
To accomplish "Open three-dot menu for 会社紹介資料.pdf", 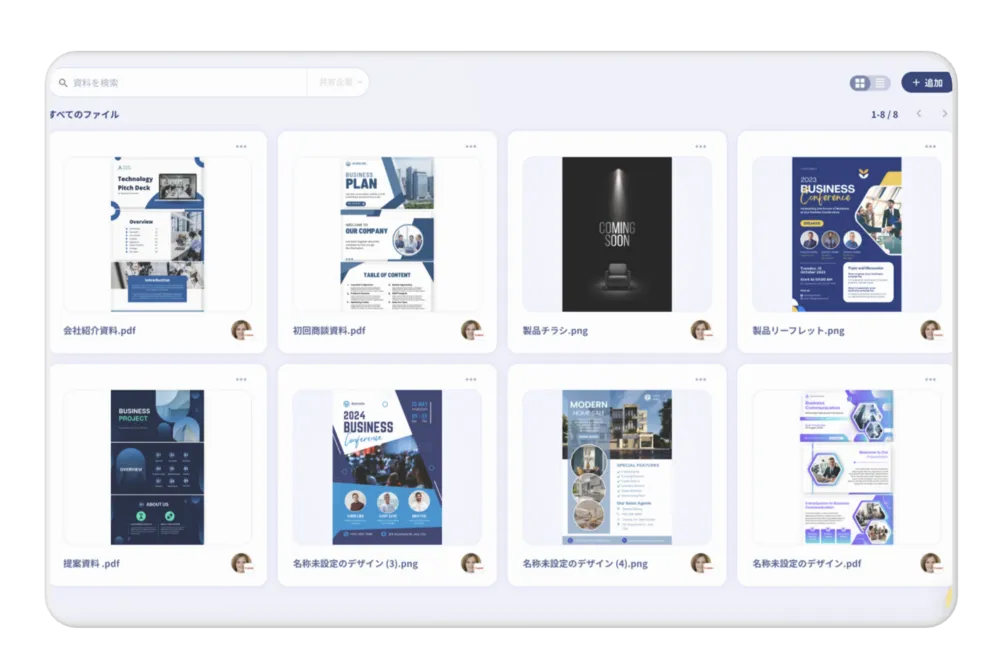I will 241,146.
